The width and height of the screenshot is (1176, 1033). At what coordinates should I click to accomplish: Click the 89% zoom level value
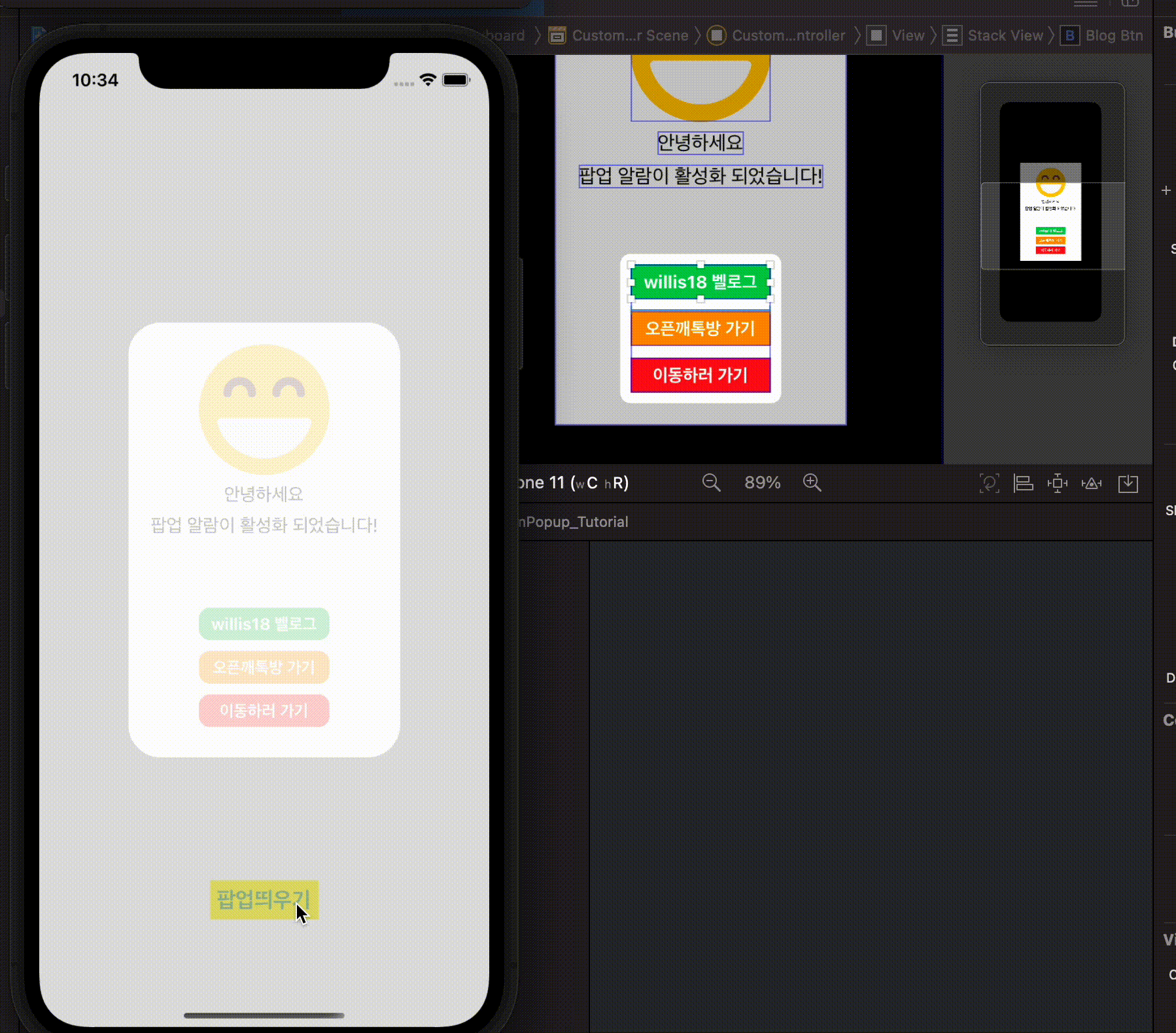click(x=762, y=483)
